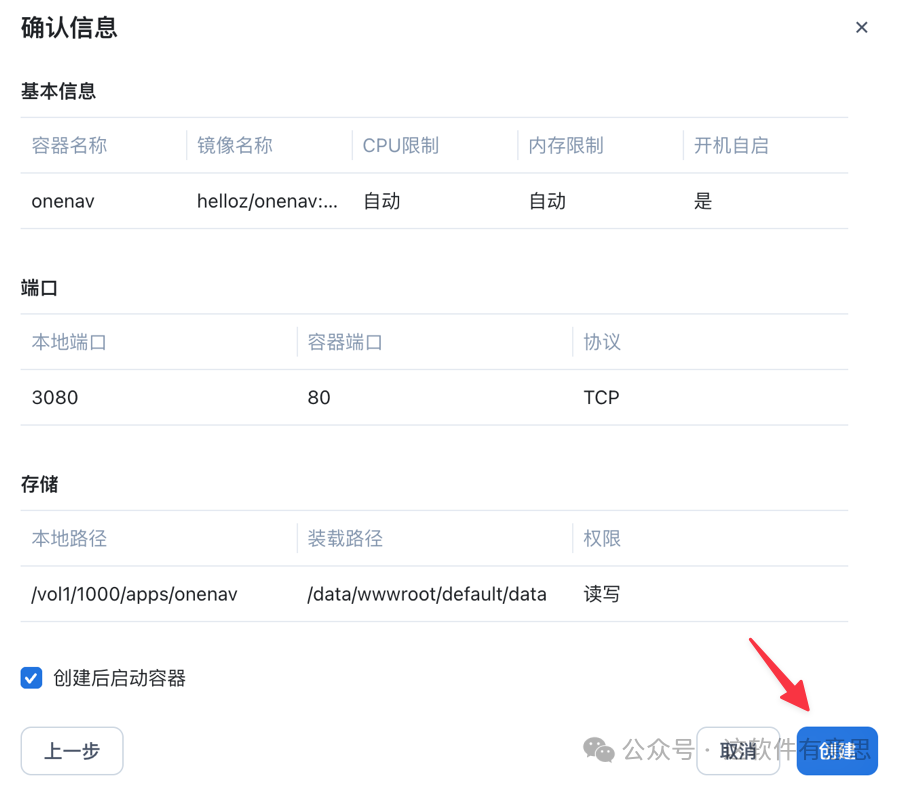Click the 本地路径 column header
The image size is (900, 785).
tap(69, 538)
